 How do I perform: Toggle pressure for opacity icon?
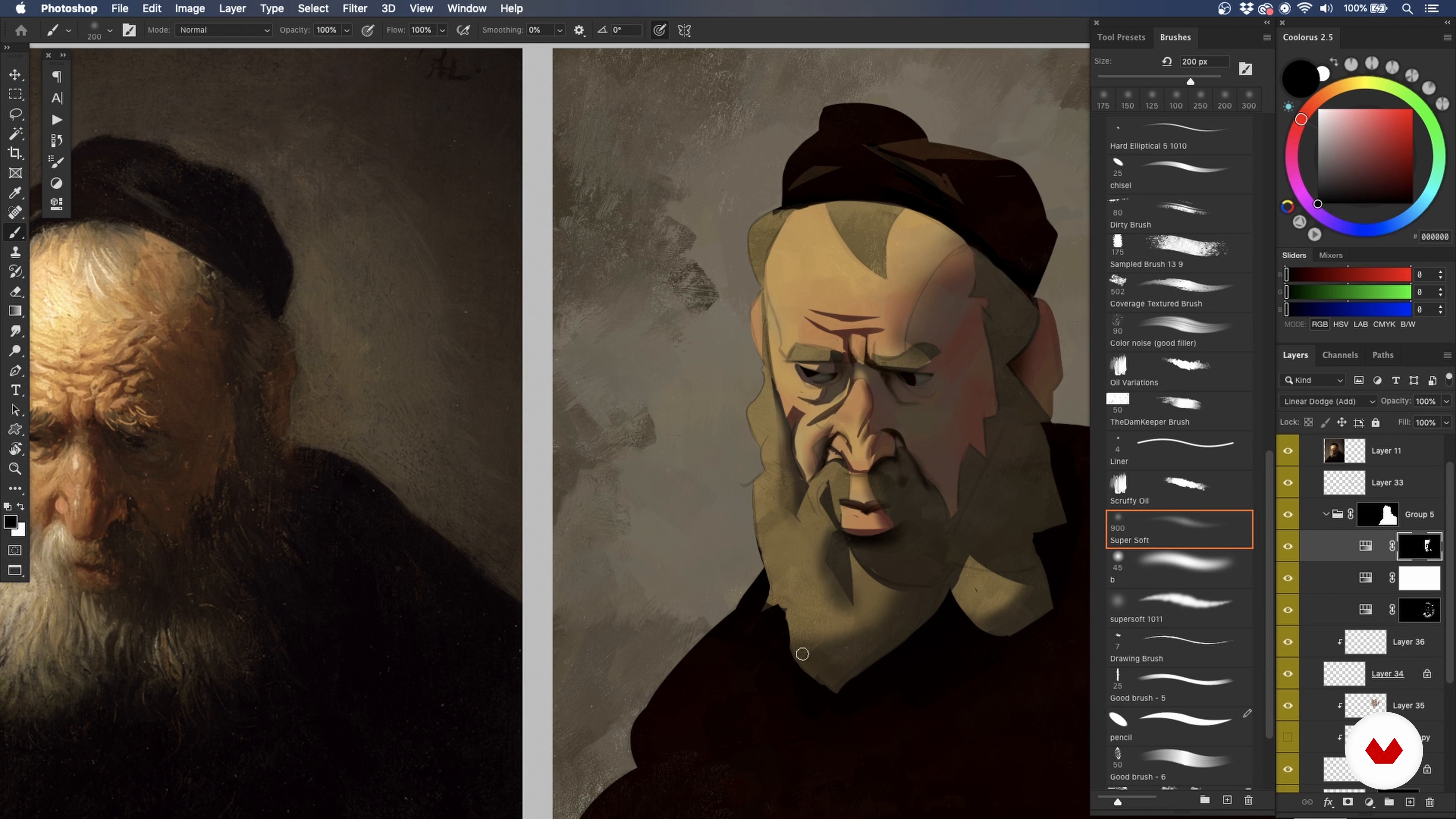[x=368, y=30]
